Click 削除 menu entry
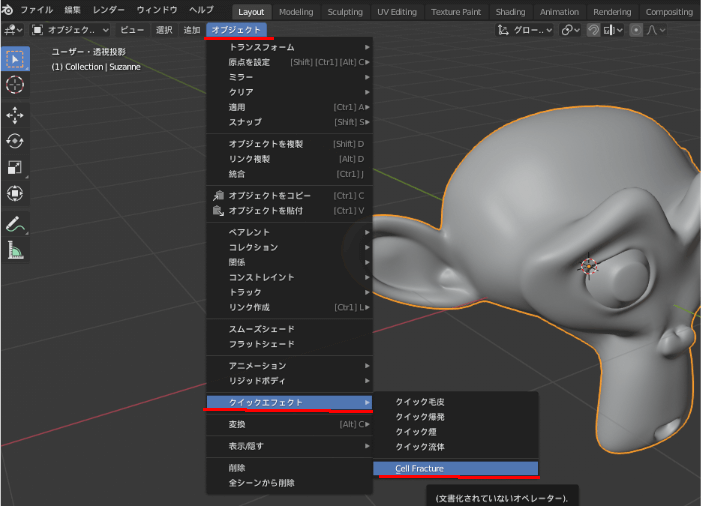This screenshot has width=701, height=506. (x=289, y=468)
